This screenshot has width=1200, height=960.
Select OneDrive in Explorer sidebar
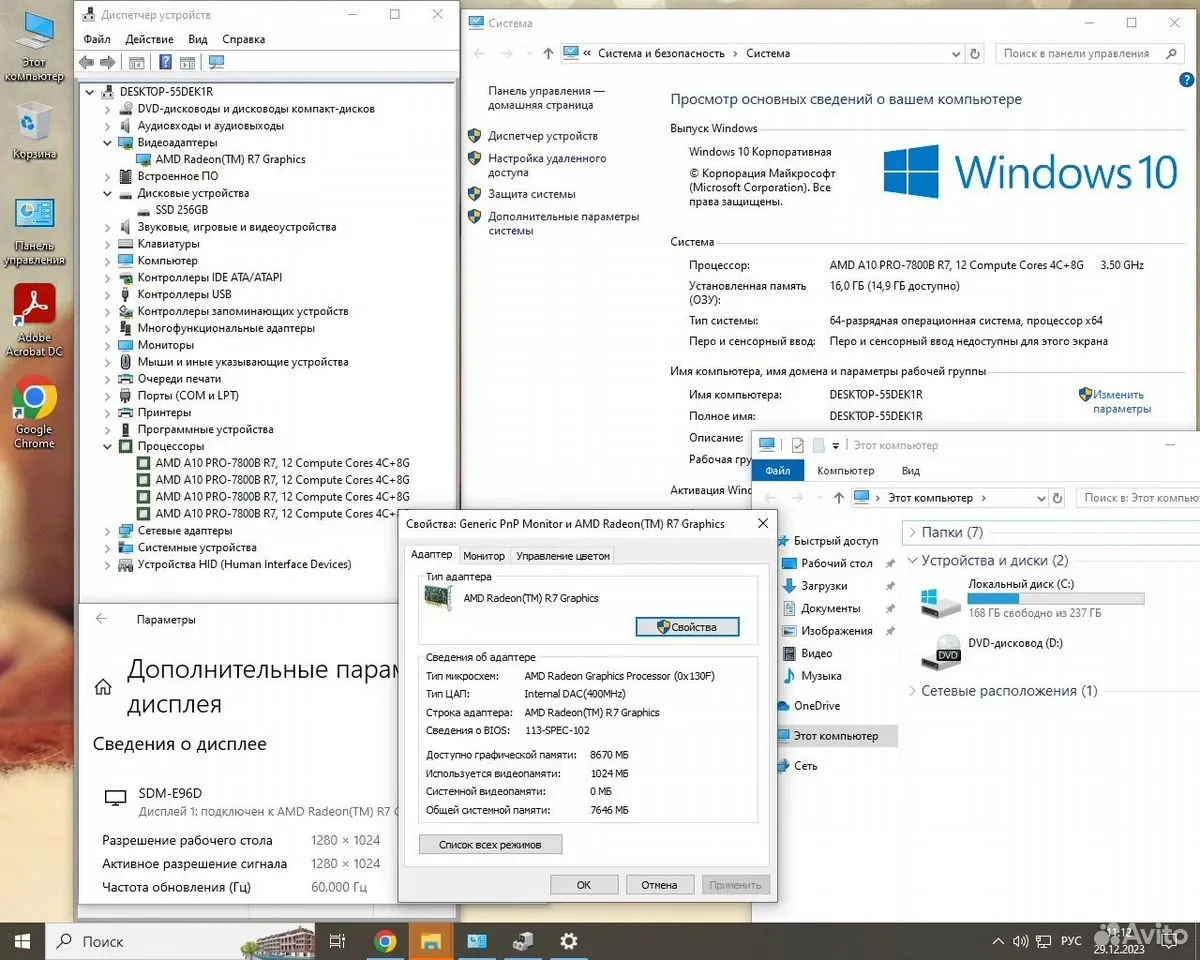coord(817,706)
